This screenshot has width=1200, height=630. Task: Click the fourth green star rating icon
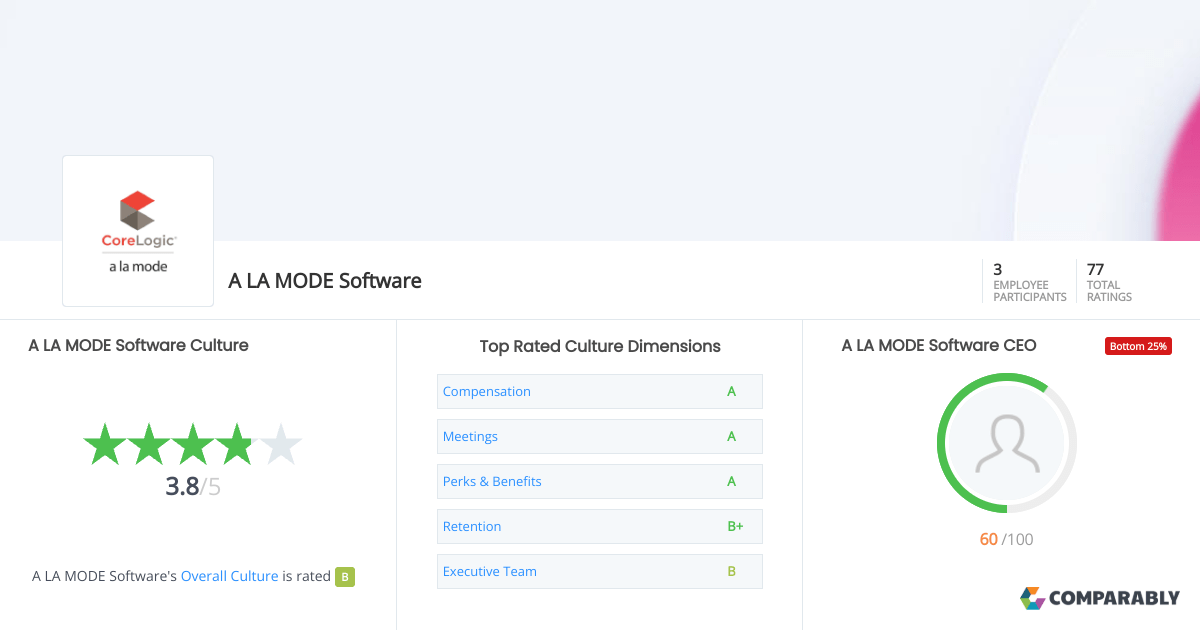[237, 443]
